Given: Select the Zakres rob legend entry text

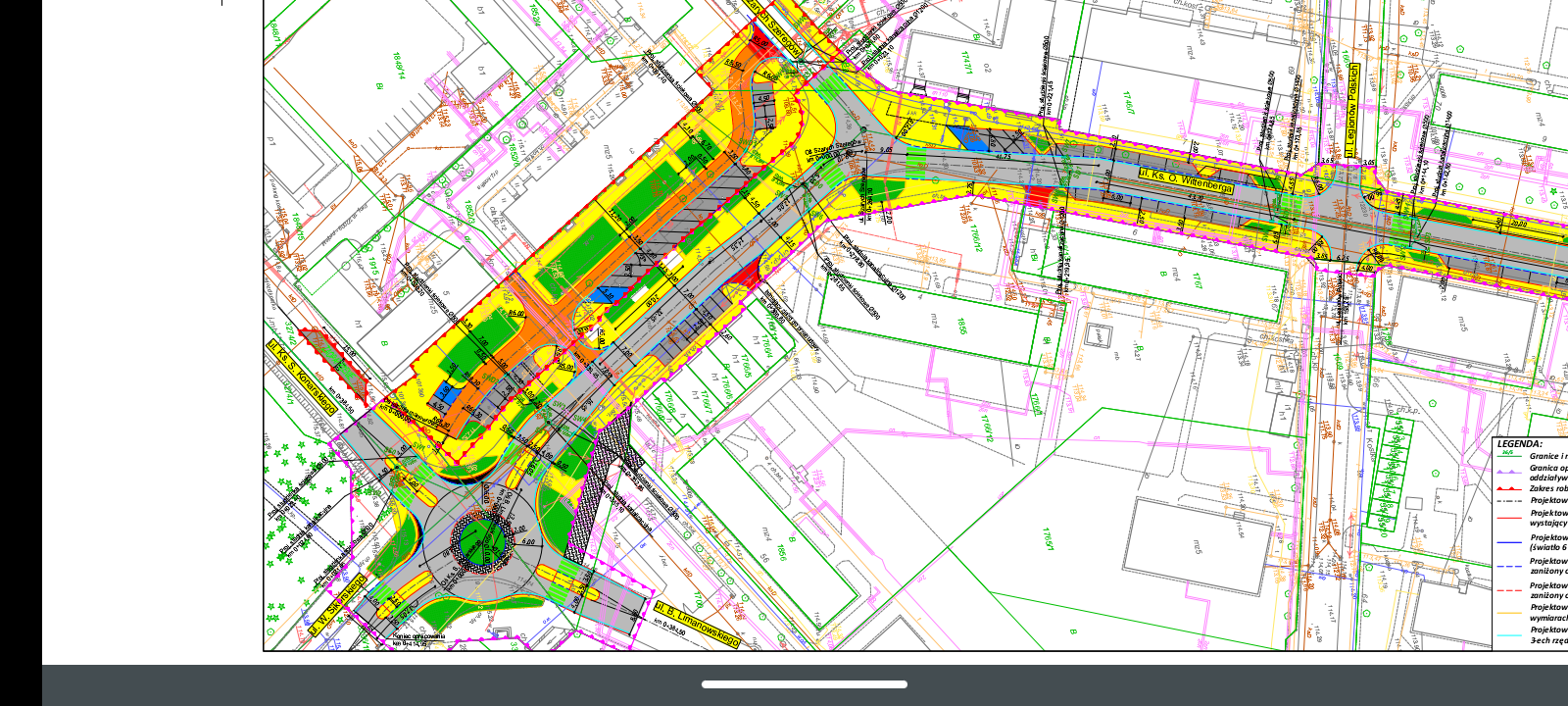Looking at the screenshot, I should pyautogui.click(x=1548, y=488).
